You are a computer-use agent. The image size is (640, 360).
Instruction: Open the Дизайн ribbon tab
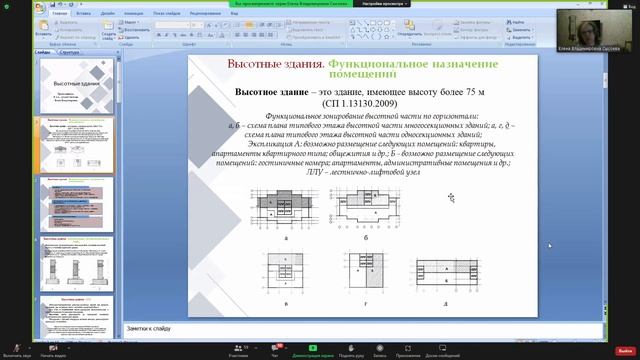(108, 13)
